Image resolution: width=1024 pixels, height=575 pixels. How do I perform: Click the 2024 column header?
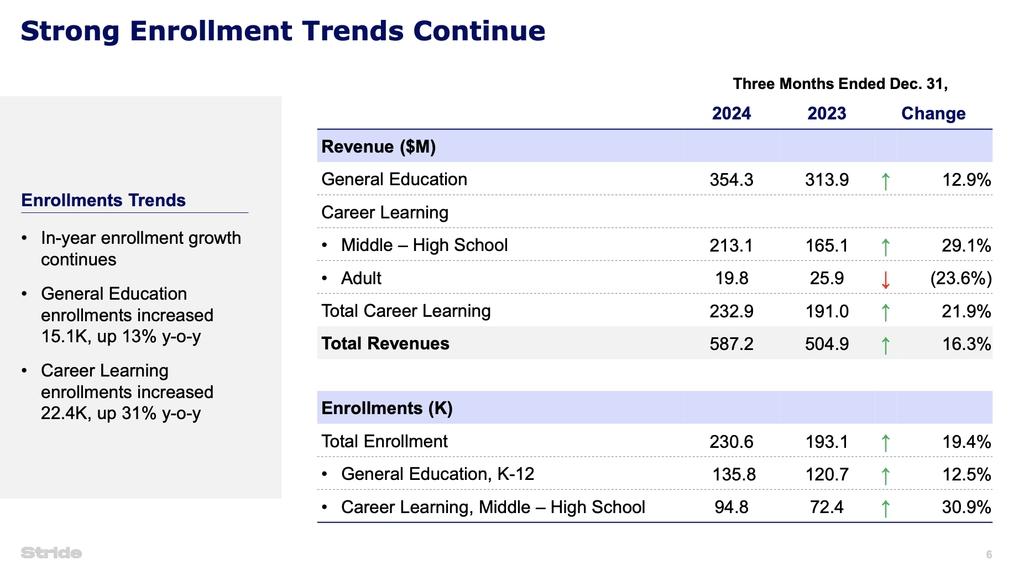click(731, 114)
